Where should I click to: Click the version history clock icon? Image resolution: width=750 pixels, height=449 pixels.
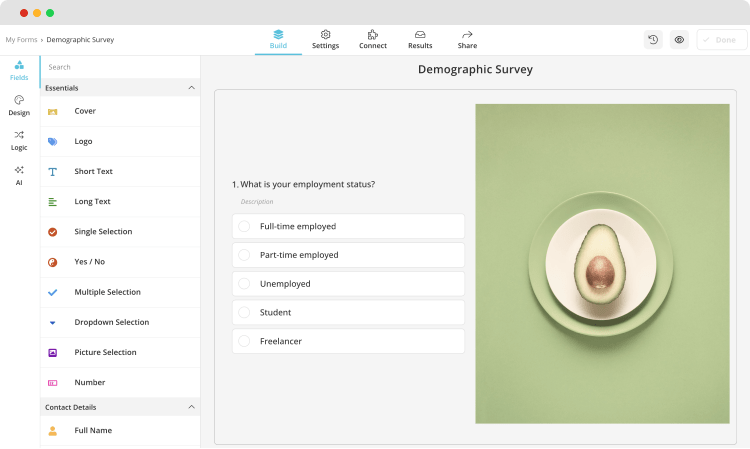[653, 40]
